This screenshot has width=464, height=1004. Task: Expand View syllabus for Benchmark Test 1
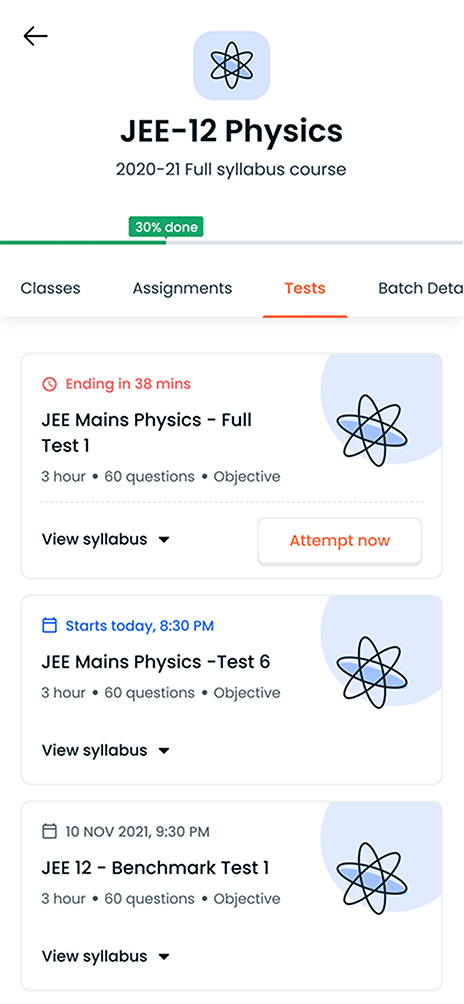[106, 956]
